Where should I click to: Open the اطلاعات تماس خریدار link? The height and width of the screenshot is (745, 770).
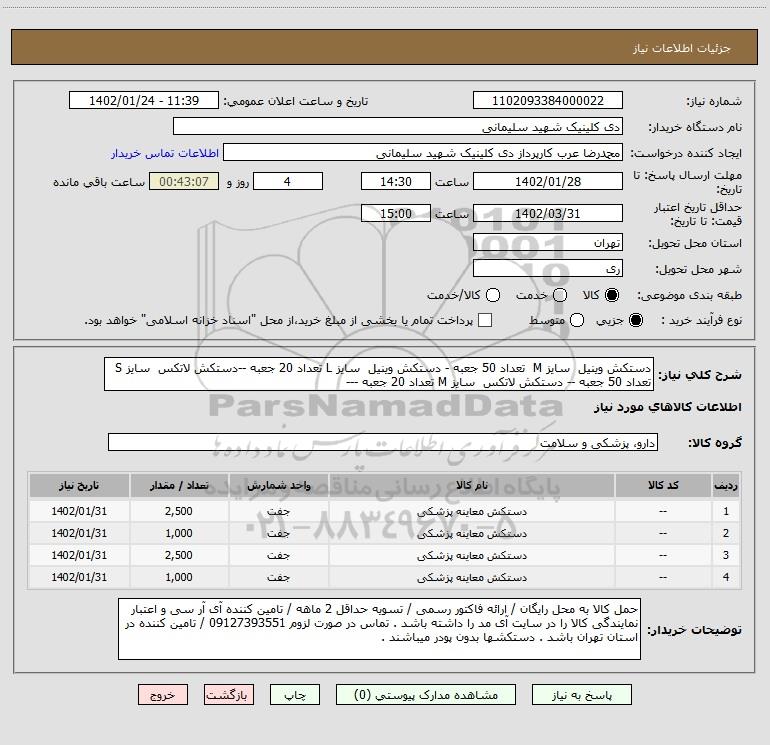(x=165, y=153)
